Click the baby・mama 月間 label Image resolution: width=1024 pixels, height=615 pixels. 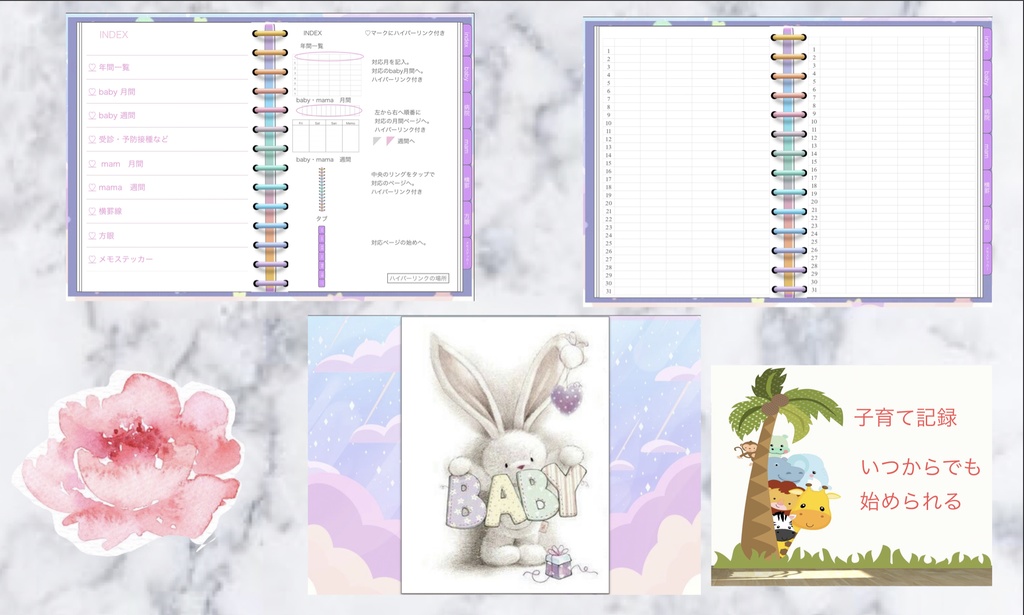tap(323, 100)
